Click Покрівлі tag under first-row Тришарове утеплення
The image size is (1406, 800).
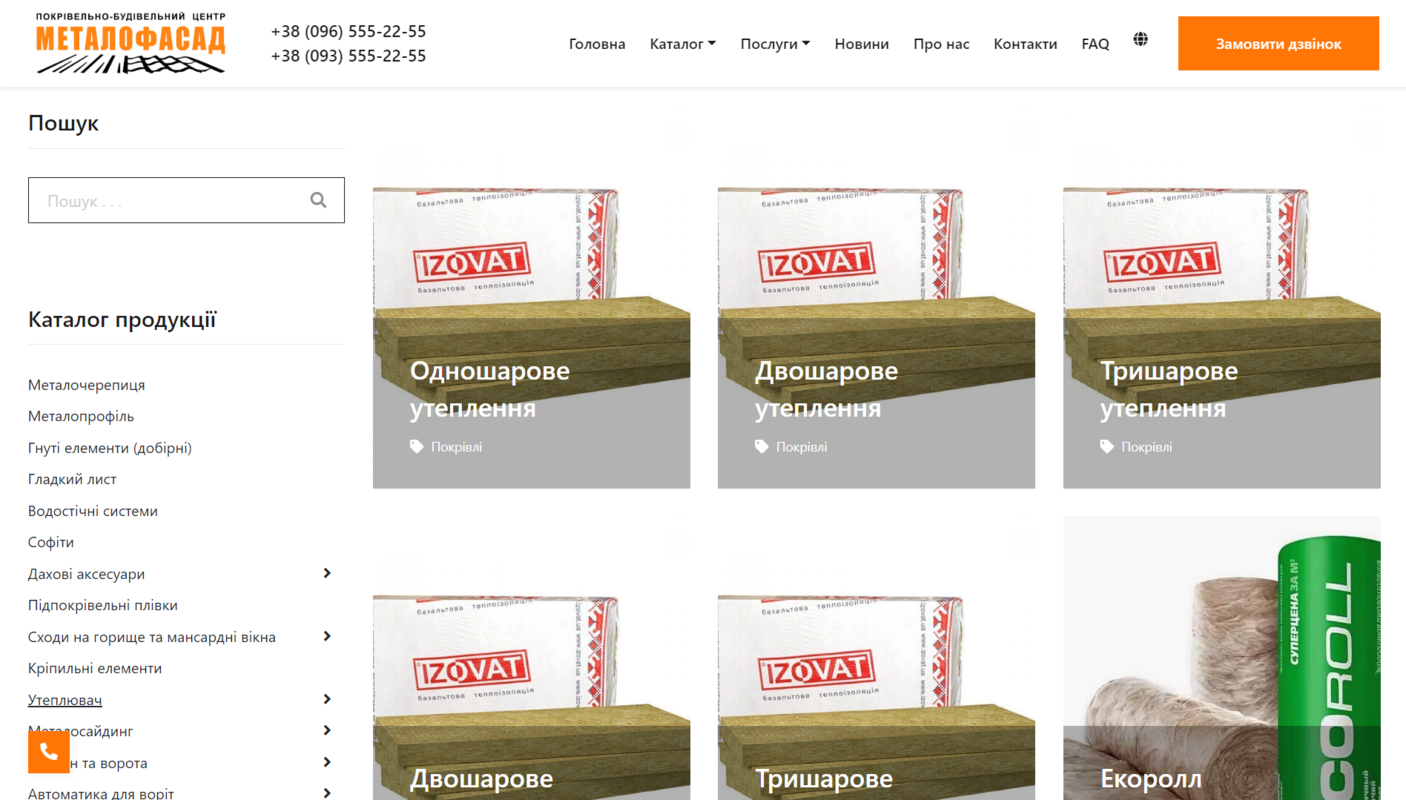[x=1147, y=447]
